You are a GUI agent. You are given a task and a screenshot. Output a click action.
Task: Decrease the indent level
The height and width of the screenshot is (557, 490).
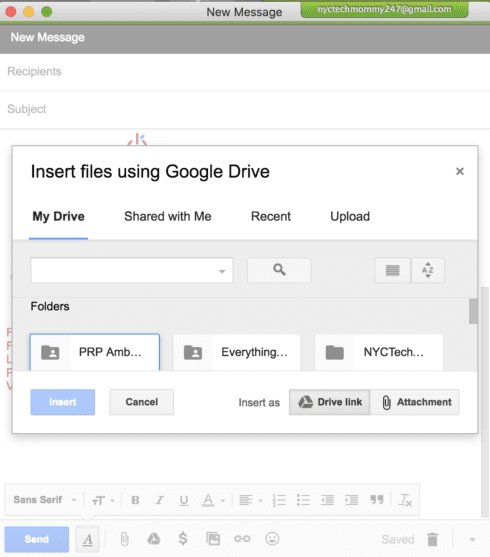click(x=327, y=500)
